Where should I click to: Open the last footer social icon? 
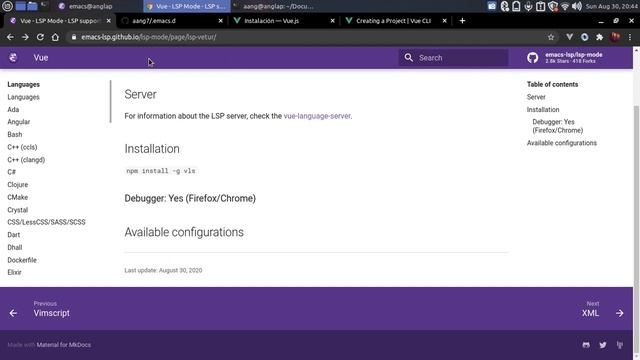620,345
